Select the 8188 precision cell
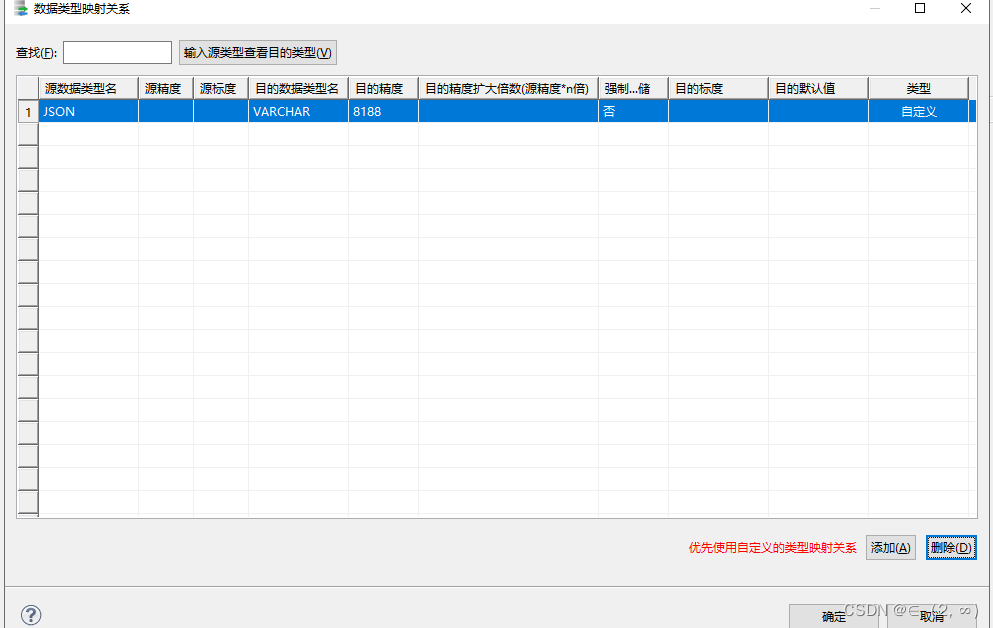993x628 pixels. 384,111
